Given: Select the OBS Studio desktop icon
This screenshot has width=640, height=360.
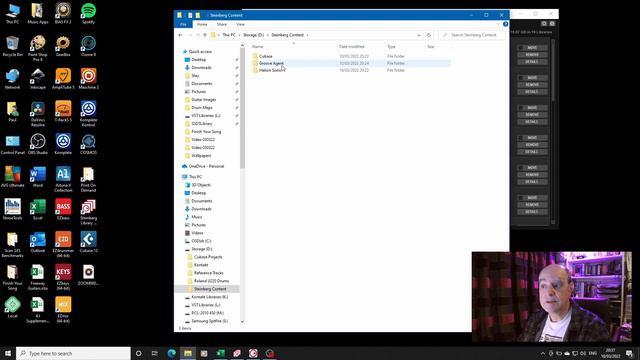Looking at the screenshot, I should (x=38, y=144).
